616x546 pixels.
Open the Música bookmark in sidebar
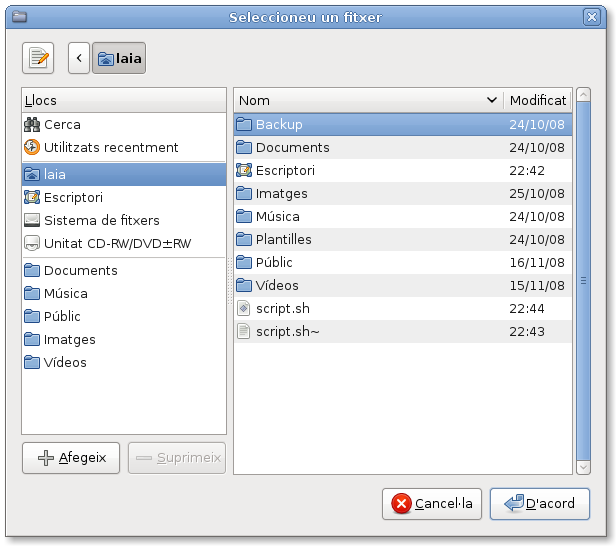tap(65, 294)
